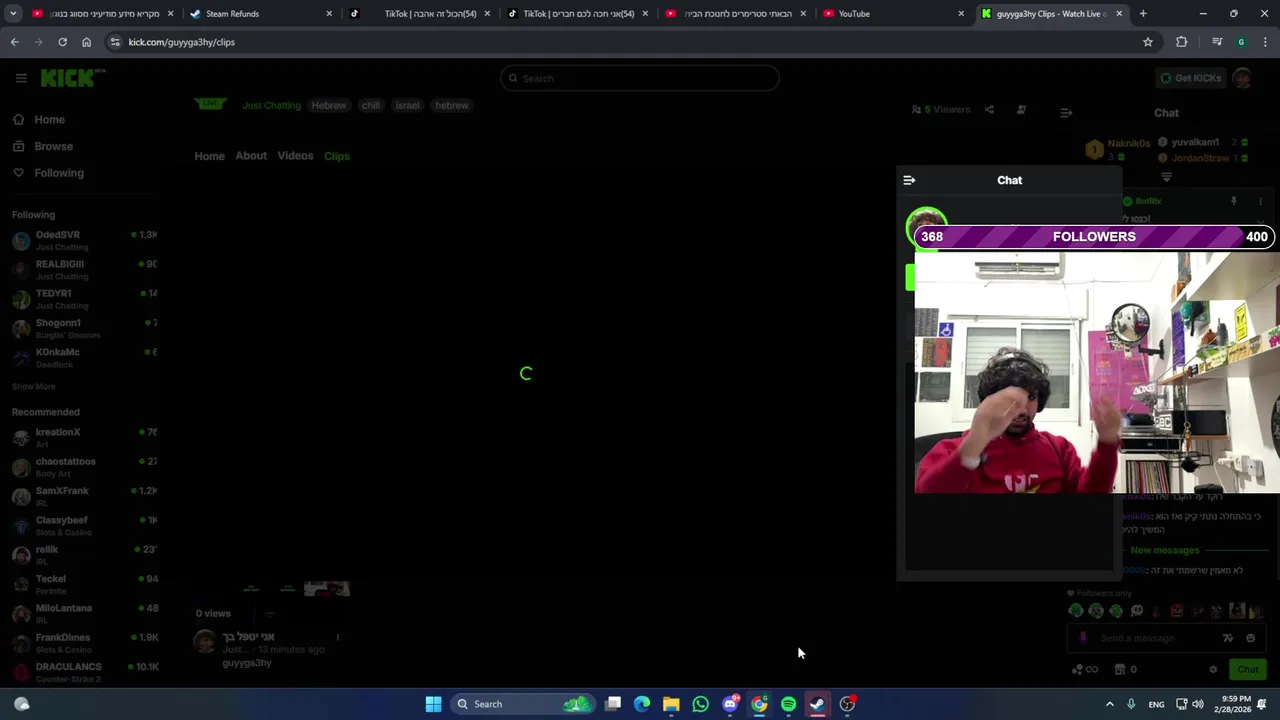1280x720 pixels.
Task: Click the followers goal progress bar
Action: coord(1094,237)
